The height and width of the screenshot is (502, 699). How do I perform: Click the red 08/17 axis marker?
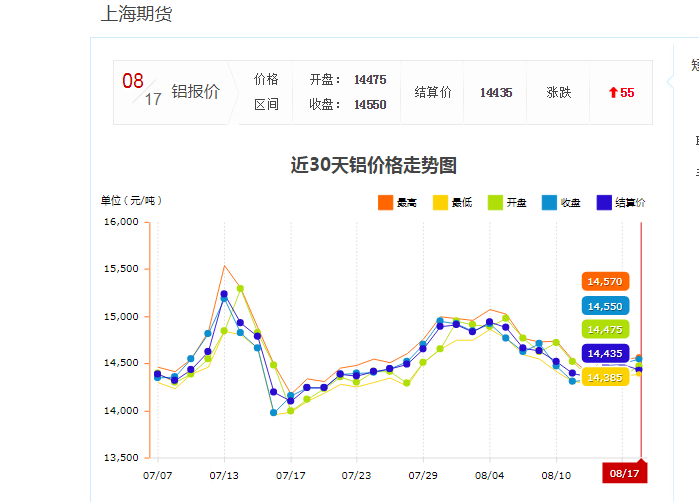pos(625,473)
